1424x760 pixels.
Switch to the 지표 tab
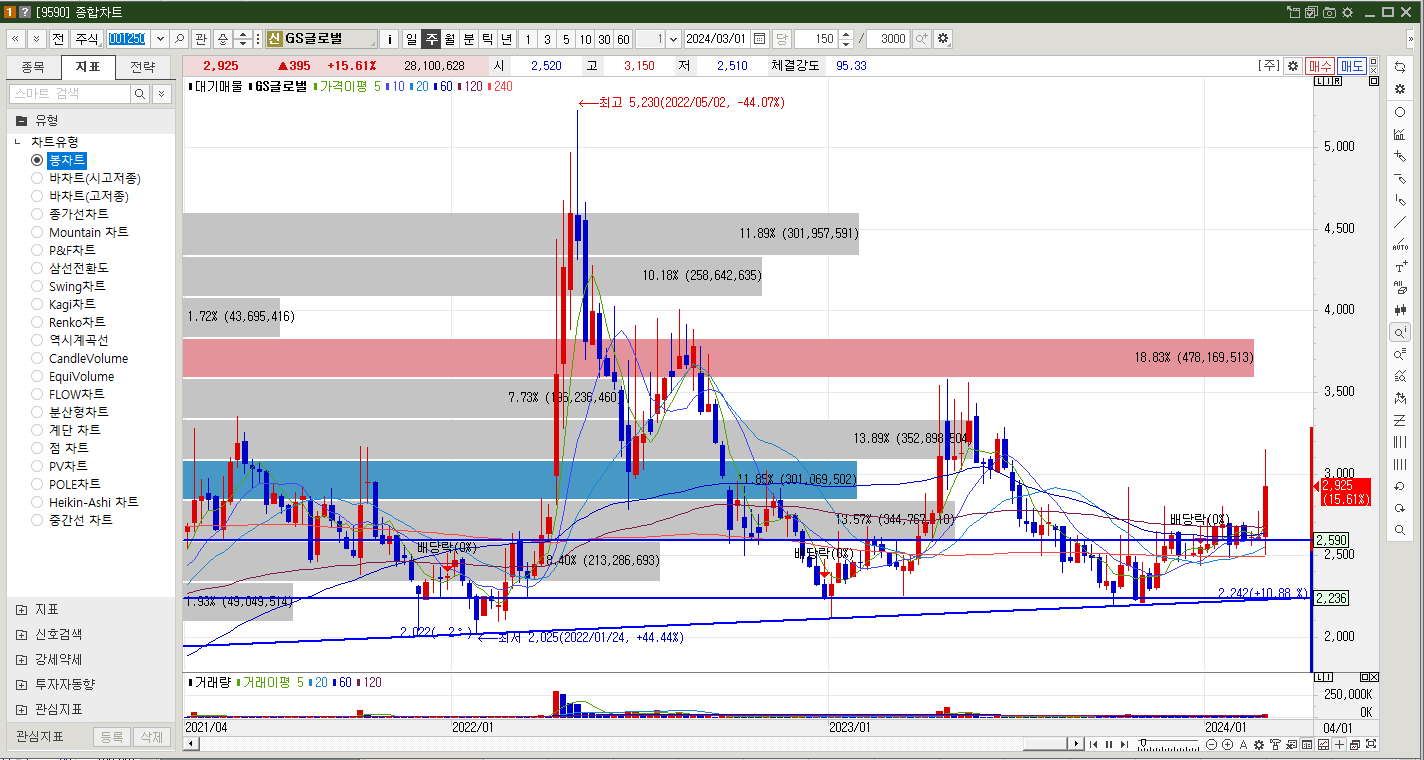coord(88,67)
